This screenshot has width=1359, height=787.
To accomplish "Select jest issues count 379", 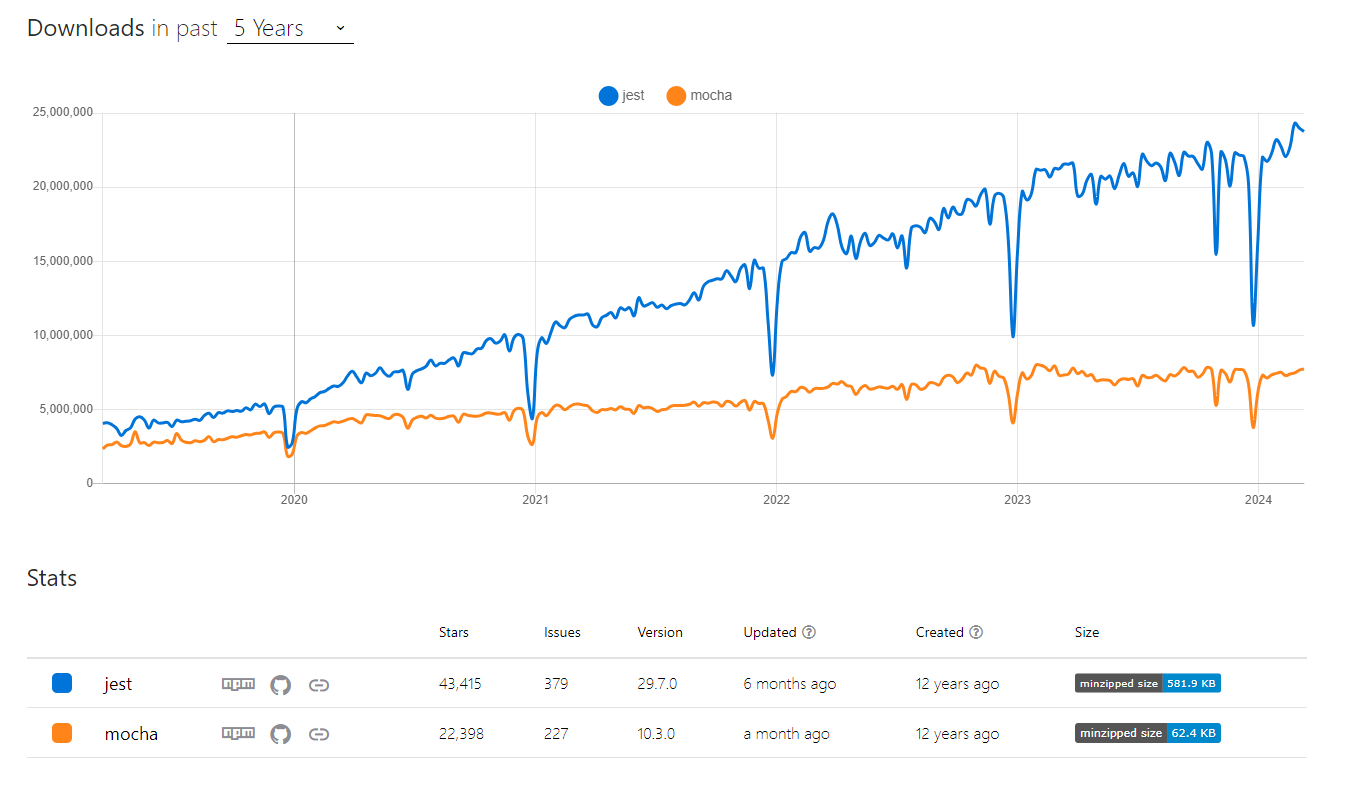I will click(x=556, y=684).
